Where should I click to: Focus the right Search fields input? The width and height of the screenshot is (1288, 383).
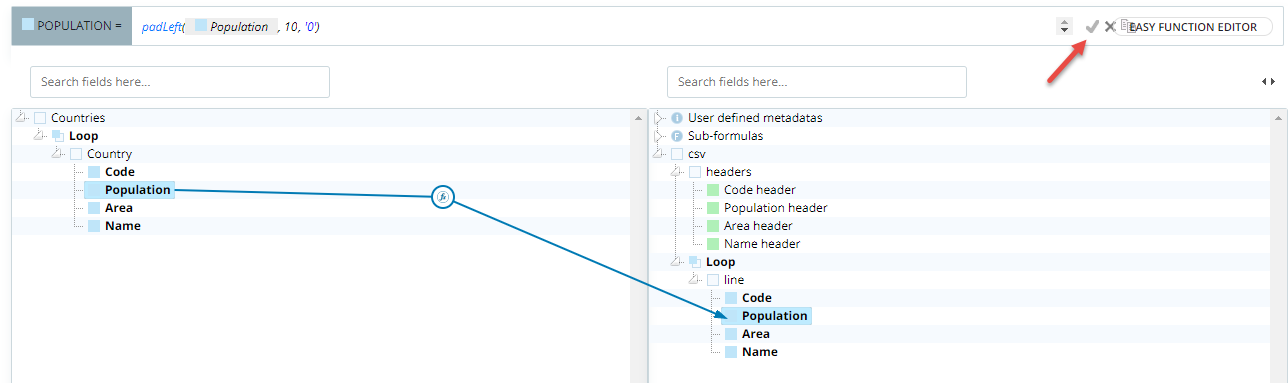816,82
